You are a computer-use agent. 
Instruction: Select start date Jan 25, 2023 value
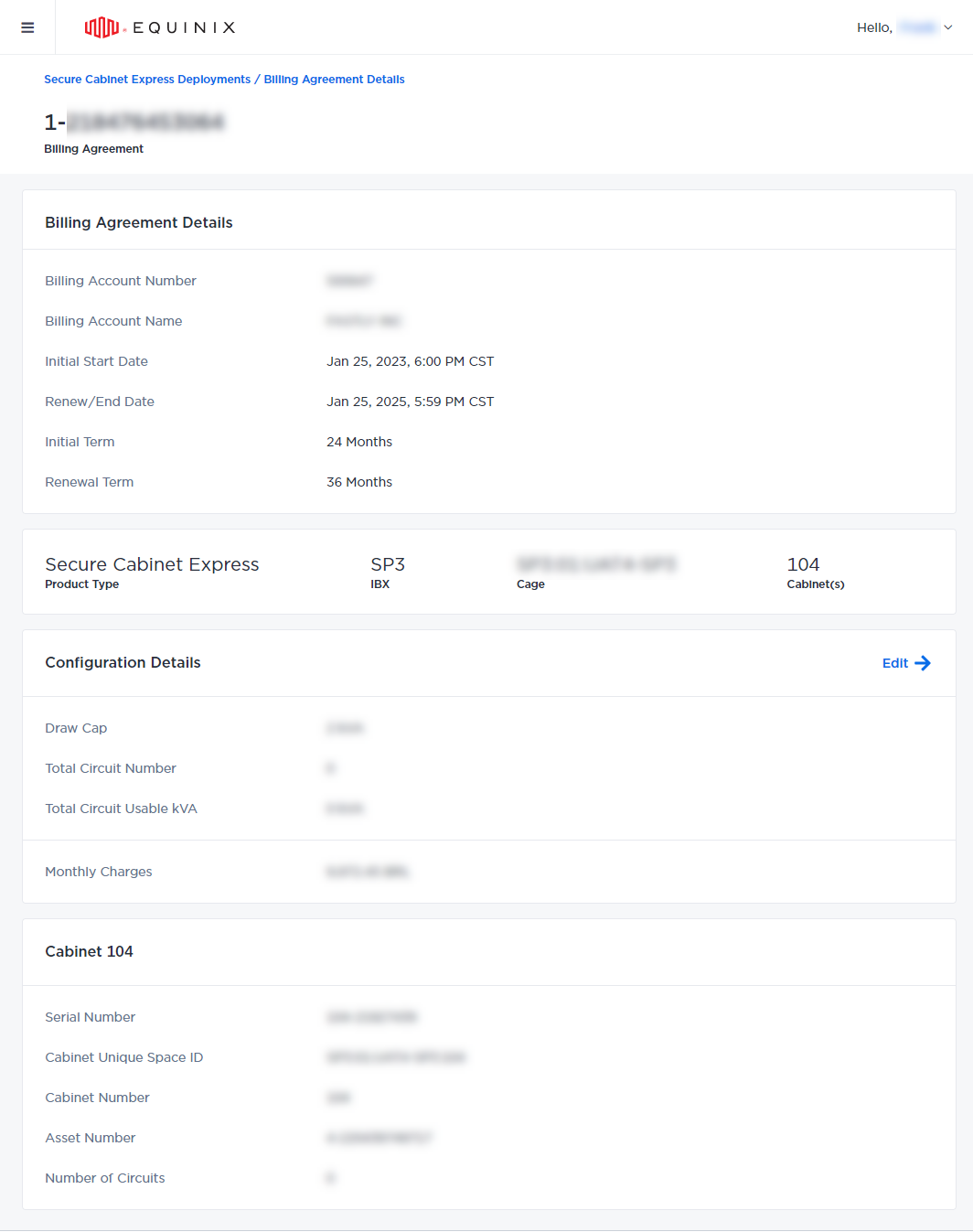(411, 361)
